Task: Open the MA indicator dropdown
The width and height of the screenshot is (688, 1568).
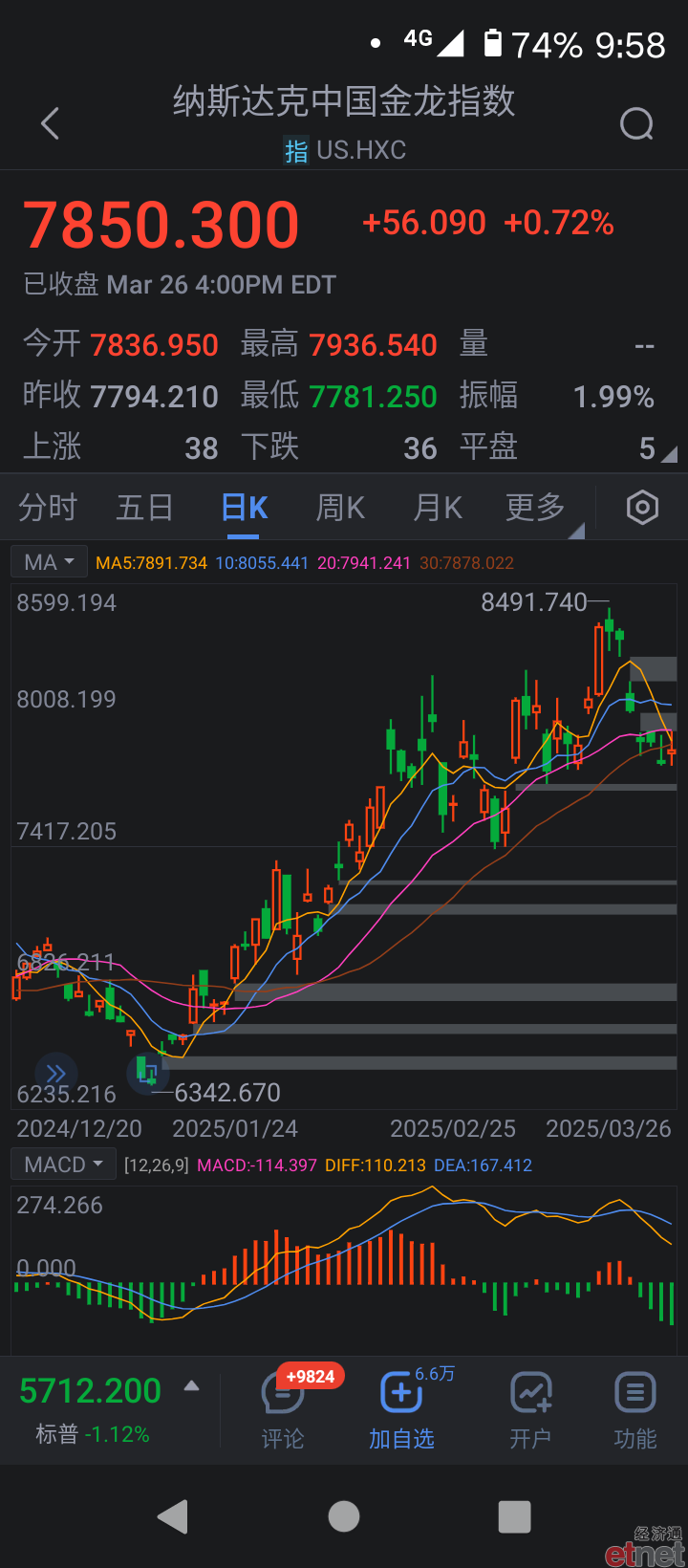Action: point(49,562)
